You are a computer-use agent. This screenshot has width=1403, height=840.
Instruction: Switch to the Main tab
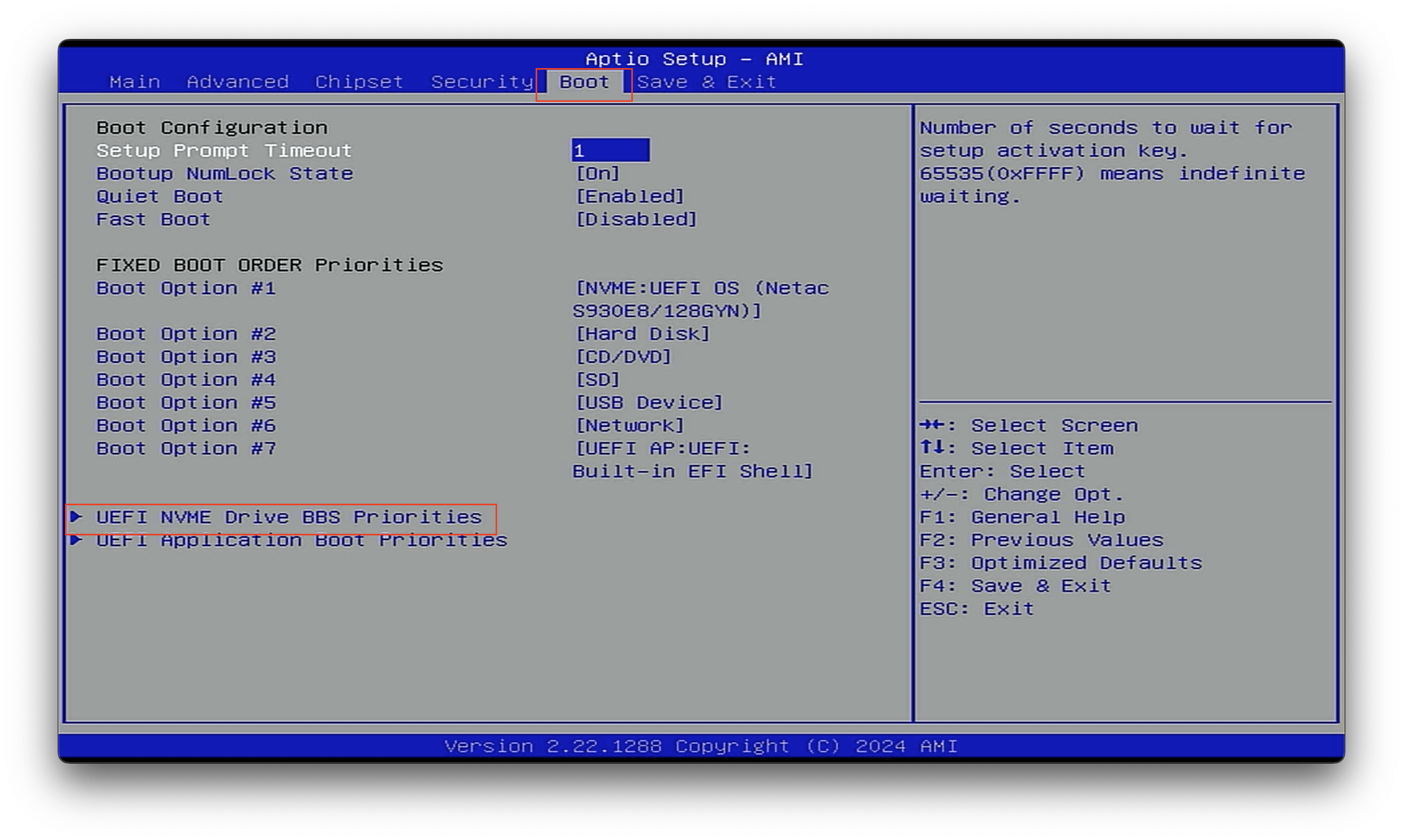135,82
